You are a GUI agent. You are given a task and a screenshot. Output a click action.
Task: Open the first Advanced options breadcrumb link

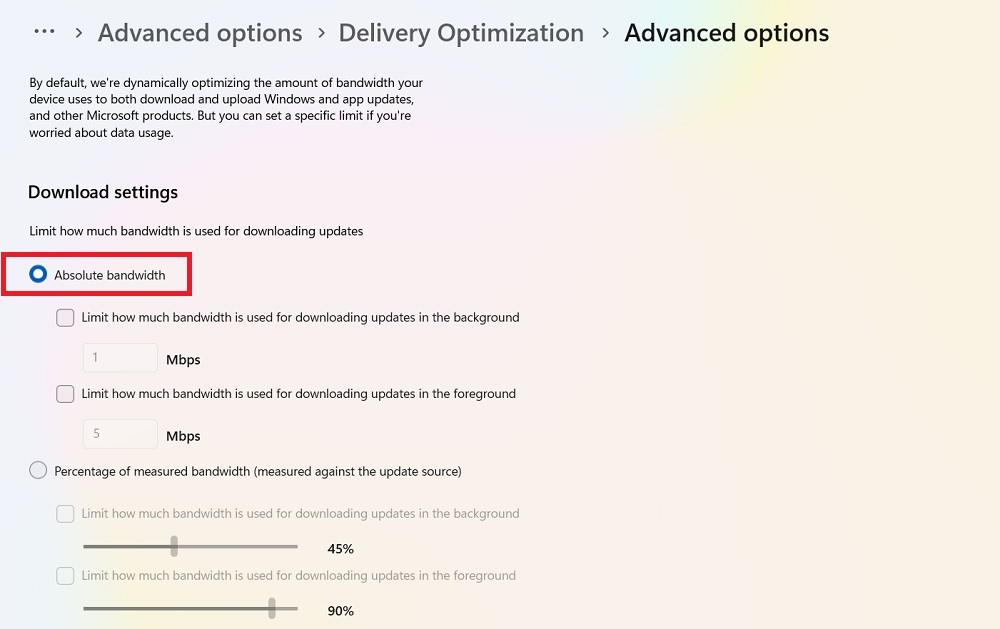tap(198, 32)
